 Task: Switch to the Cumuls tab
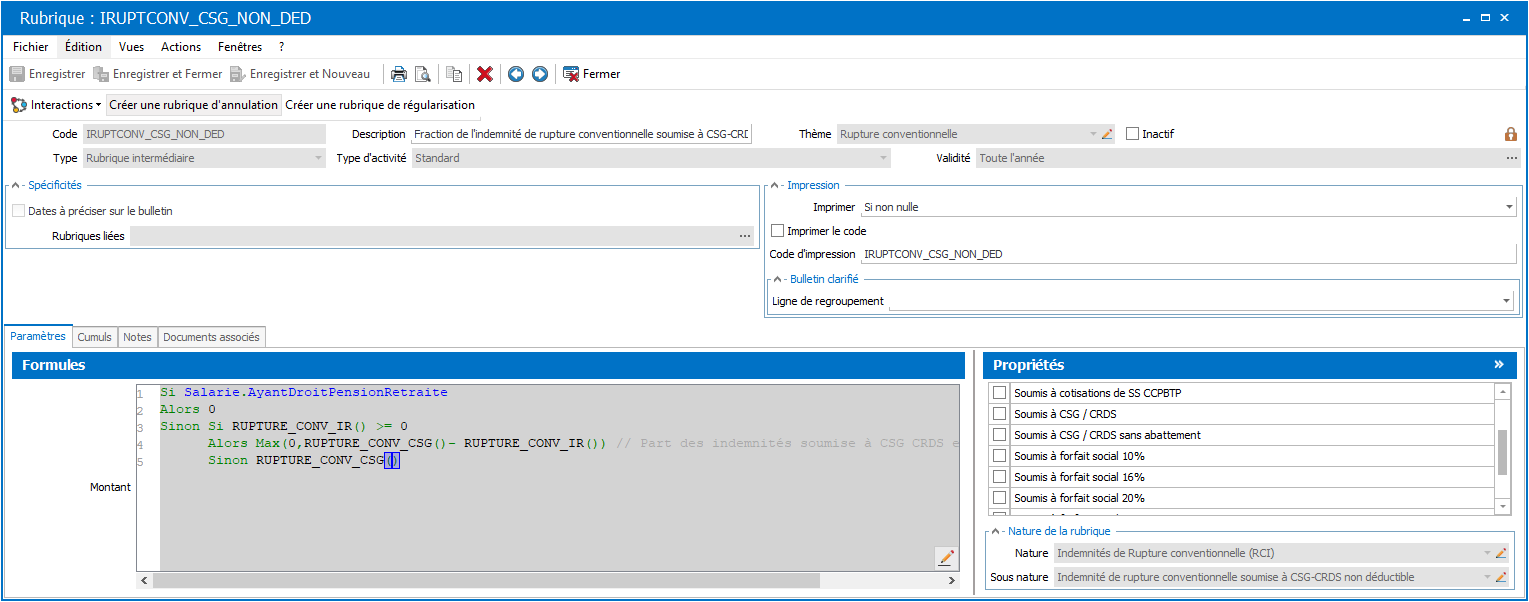click(x=95, y=337)
